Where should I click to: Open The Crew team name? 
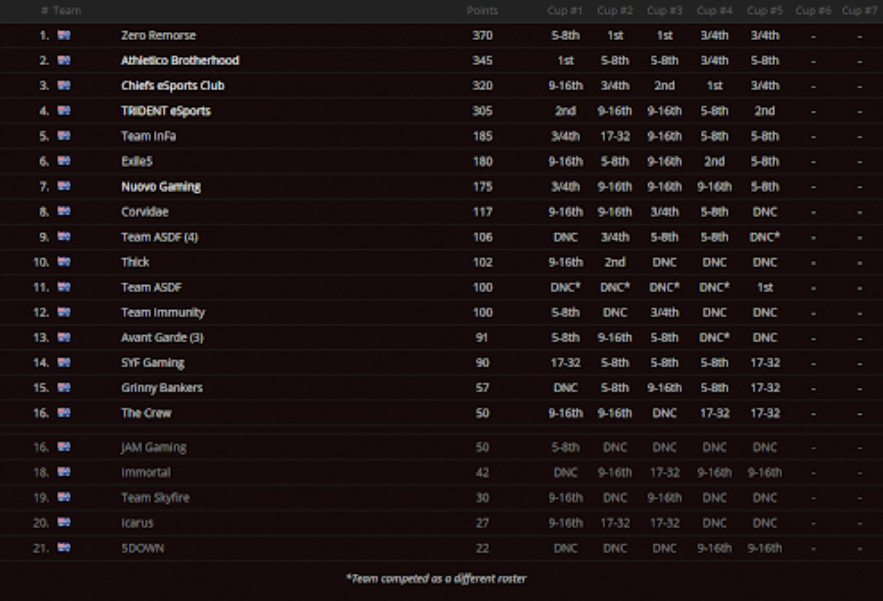pyautogui.click(x=146, y=413)
